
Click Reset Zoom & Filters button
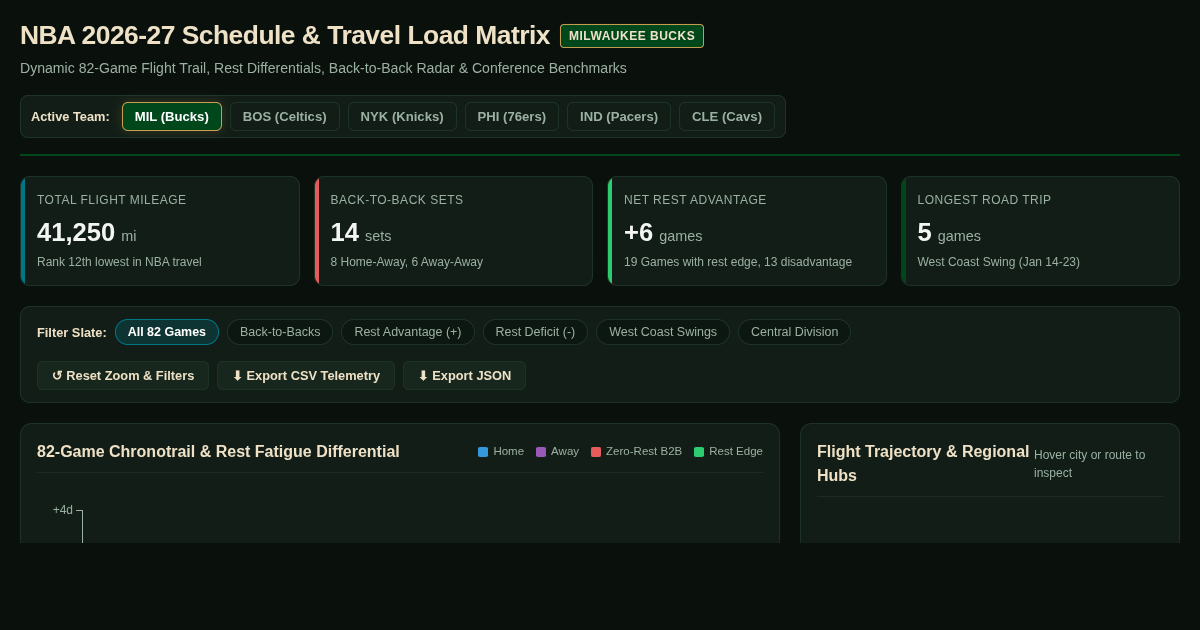coord(123,376)
